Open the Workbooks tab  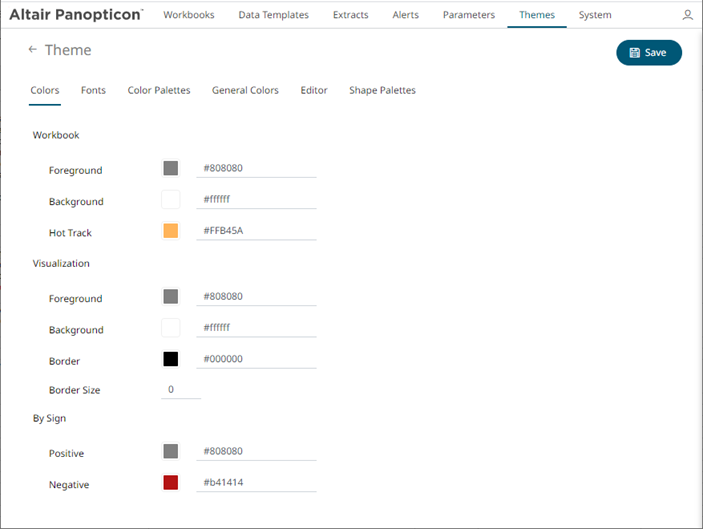[x=188, y=15]
